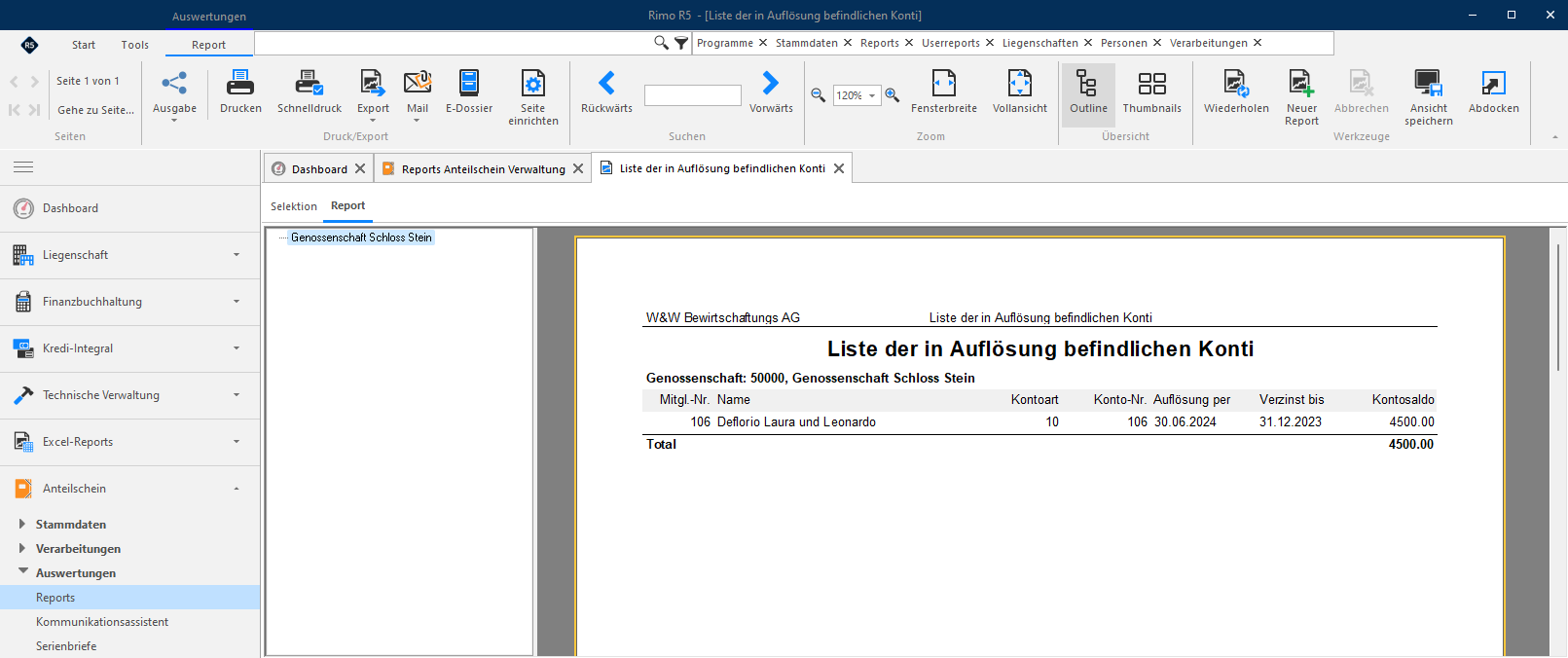Open the Ausgabe share menu
The width and height of the screenshot is (1568, 658).
pos(174,94)
